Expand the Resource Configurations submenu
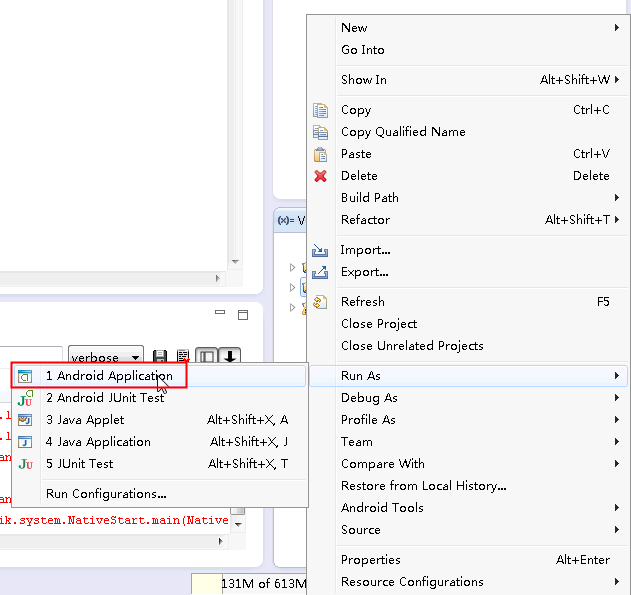The image size is (631, 595). coord(617,582)
